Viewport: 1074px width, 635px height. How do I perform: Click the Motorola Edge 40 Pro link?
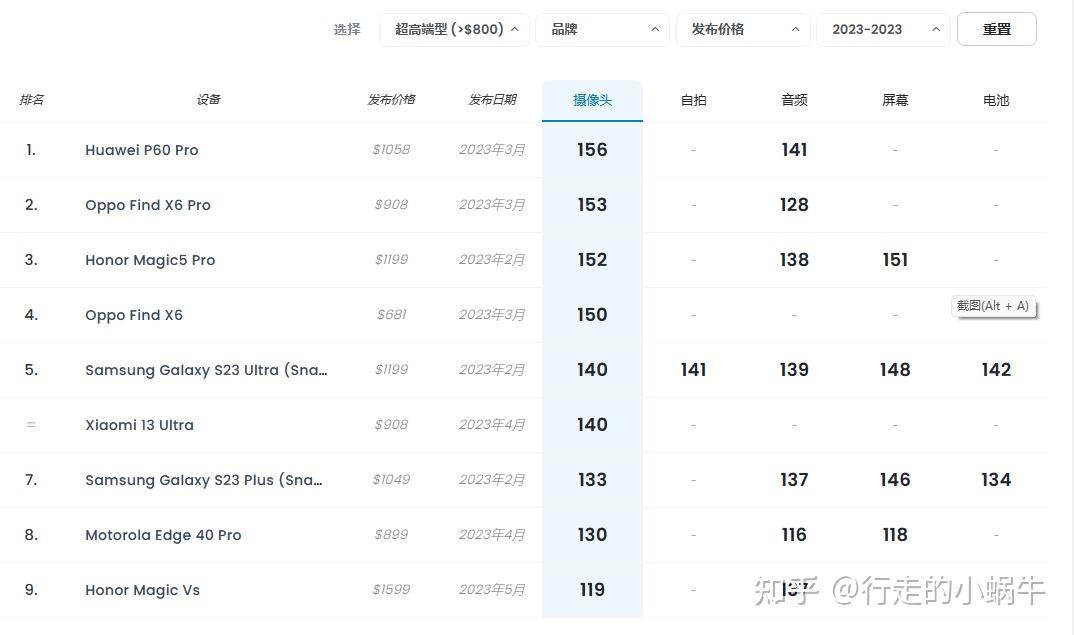(x=163, y=535)
